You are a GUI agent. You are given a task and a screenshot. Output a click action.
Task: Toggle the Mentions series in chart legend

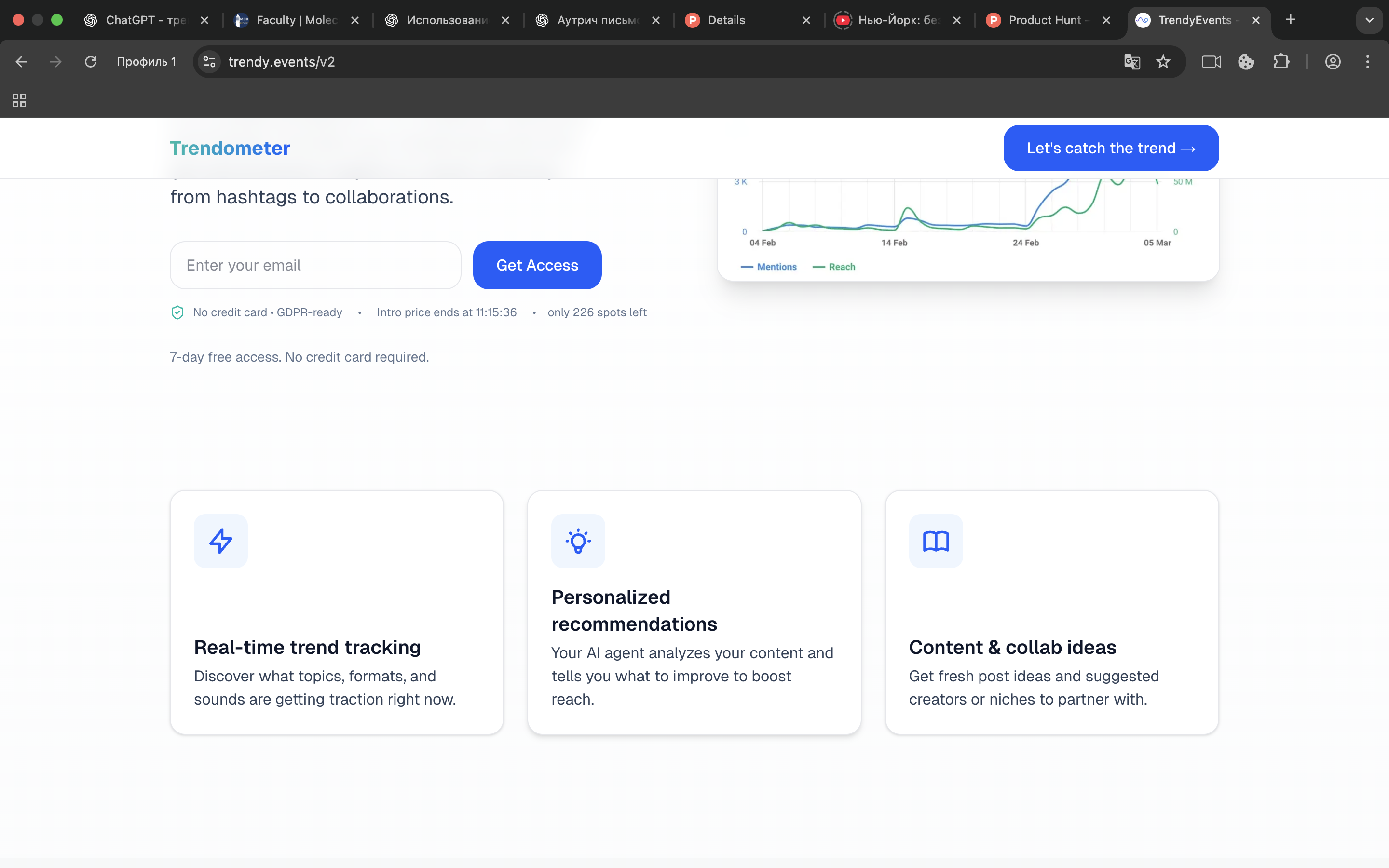pos(769,267)
